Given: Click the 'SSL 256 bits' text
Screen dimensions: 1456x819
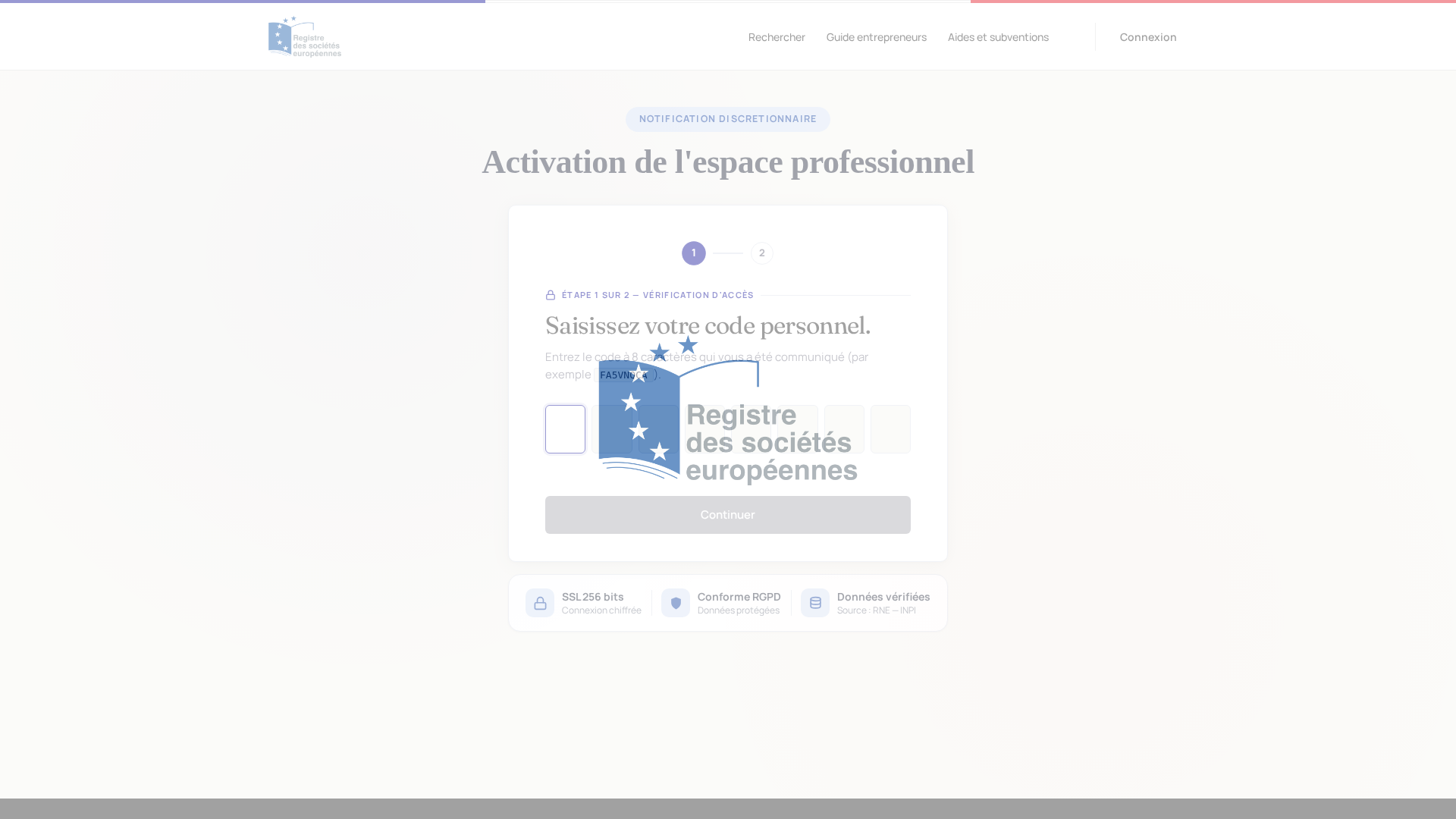Looking at the screenshot, I should tap(593, 597).
